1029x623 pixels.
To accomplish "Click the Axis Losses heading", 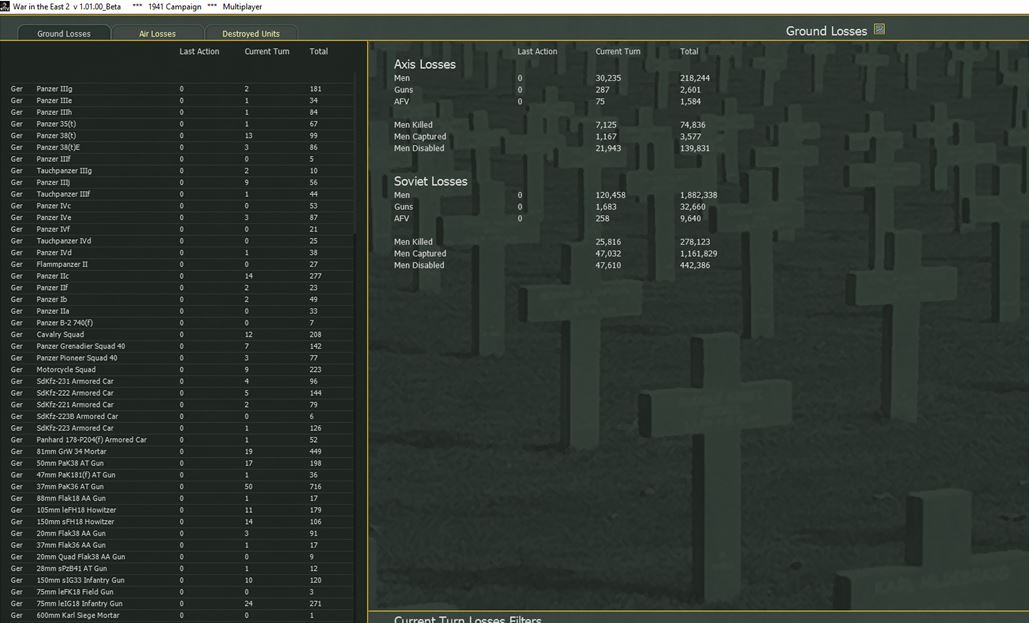I will [424, 64].
